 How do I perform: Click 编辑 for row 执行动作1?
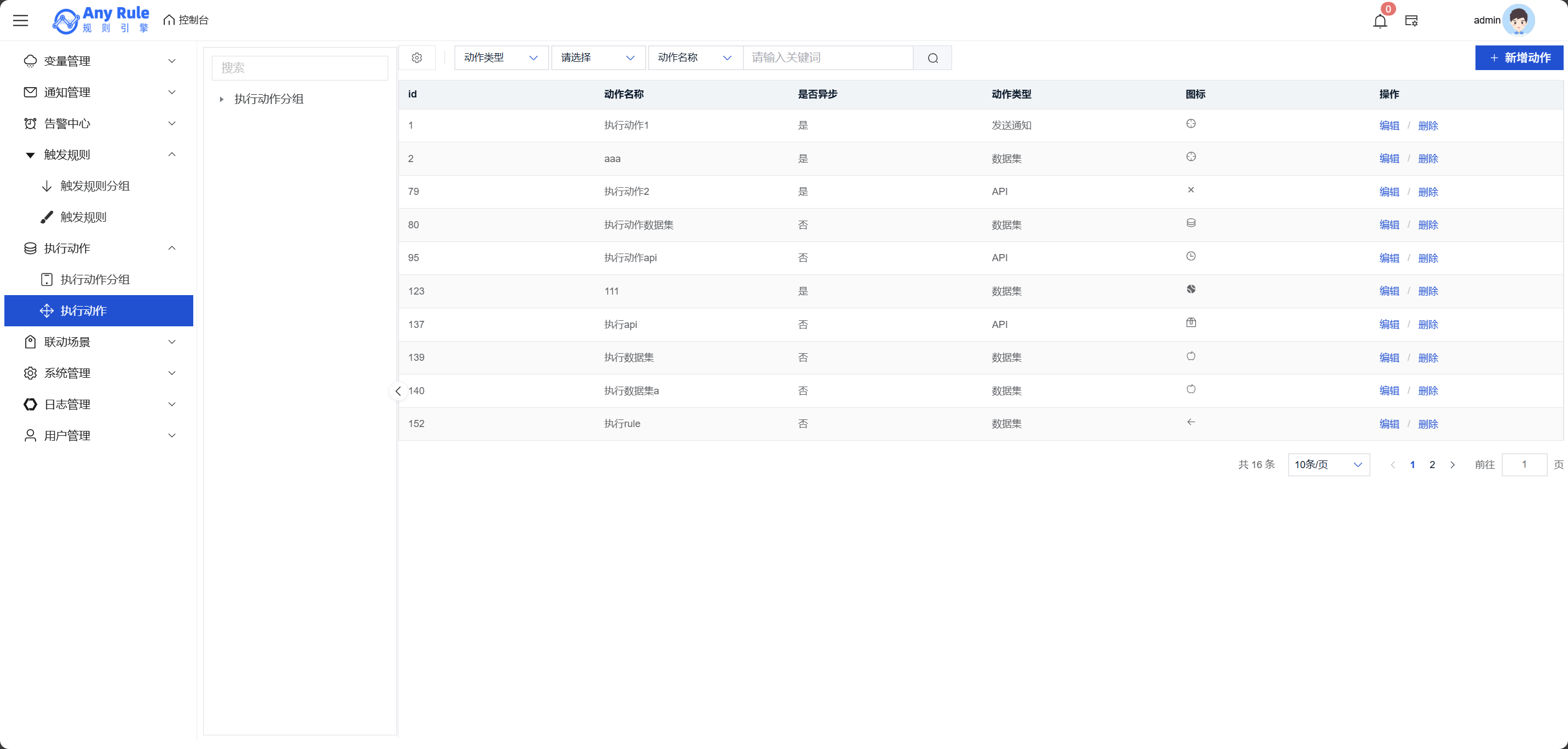1389,125
